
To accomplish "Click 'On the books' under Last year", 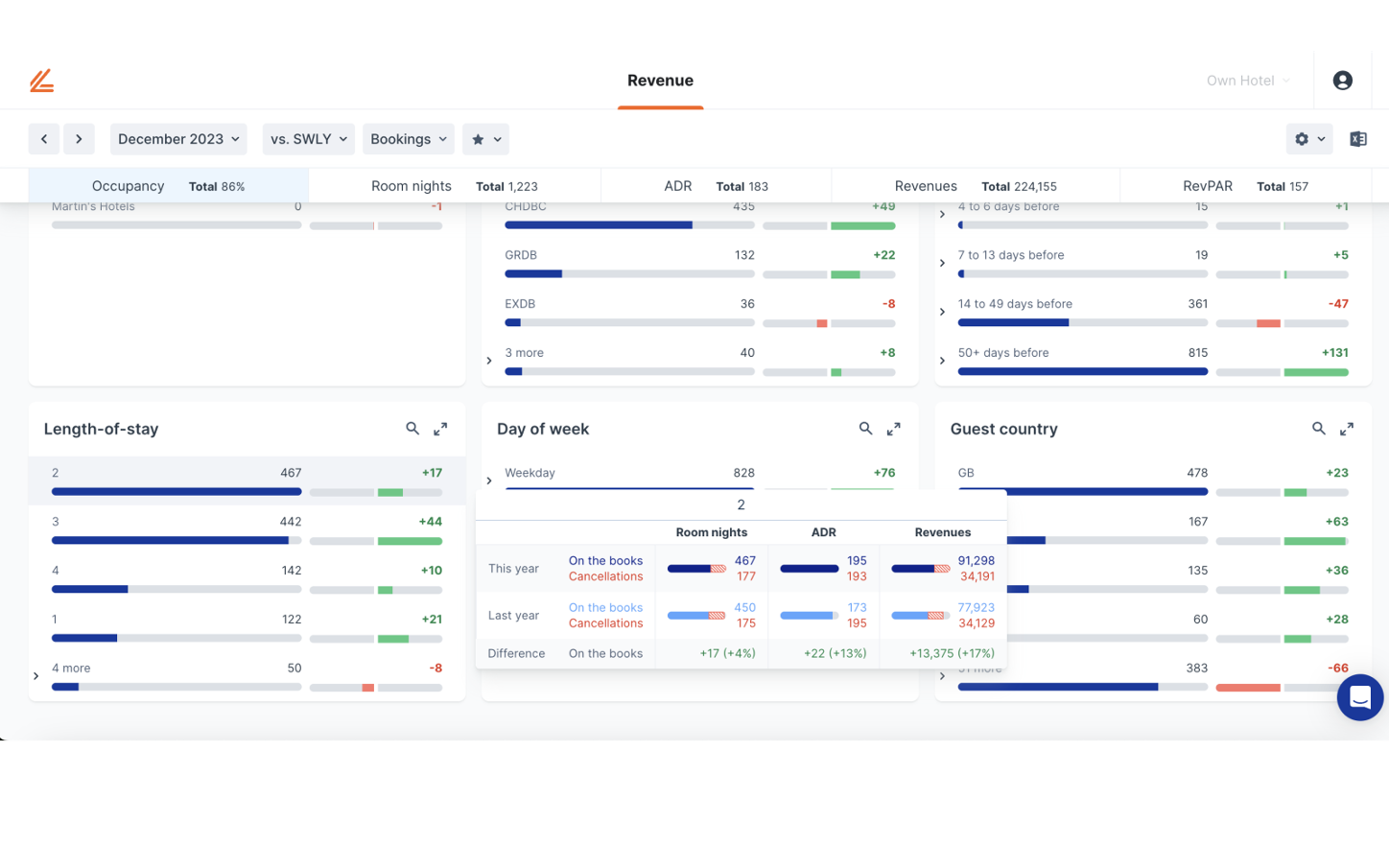I will pyautogui.click(x=605, y=608).
